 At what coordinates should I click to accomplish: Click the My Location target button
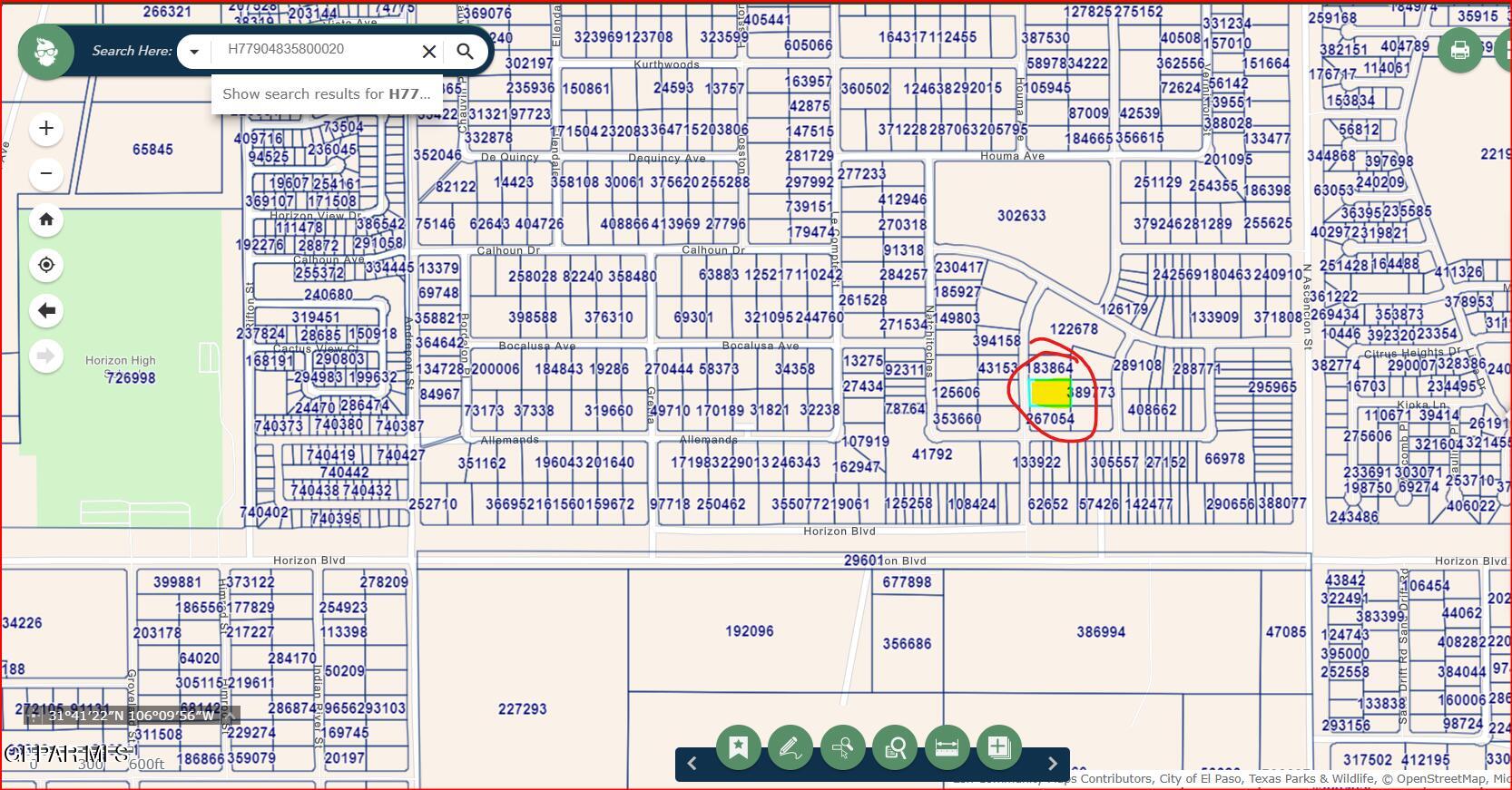coord(46,265)
